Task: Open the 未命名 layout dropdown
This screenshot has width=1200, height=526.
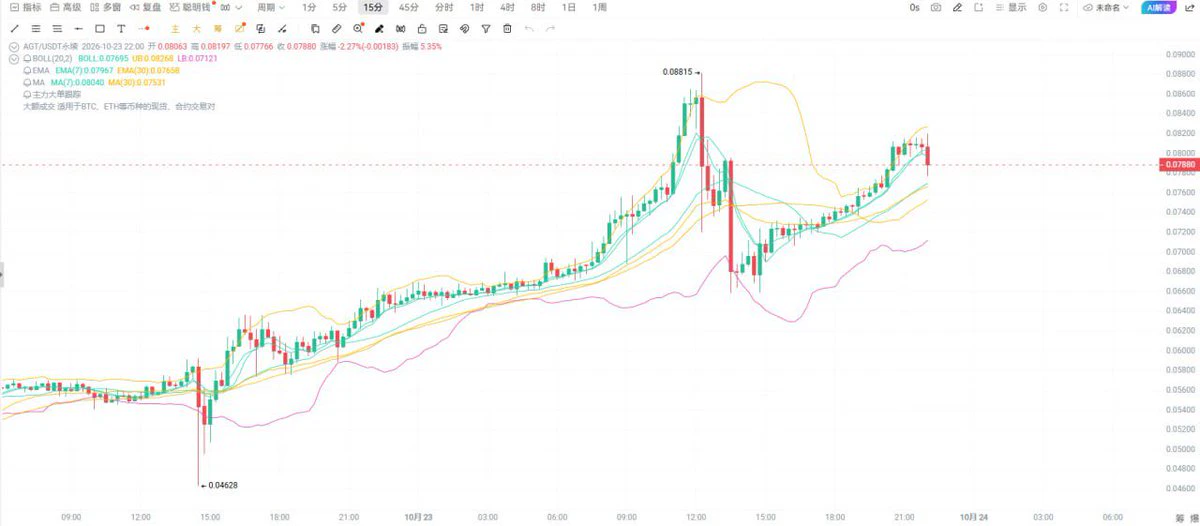Action: [x=1106, y=7]
